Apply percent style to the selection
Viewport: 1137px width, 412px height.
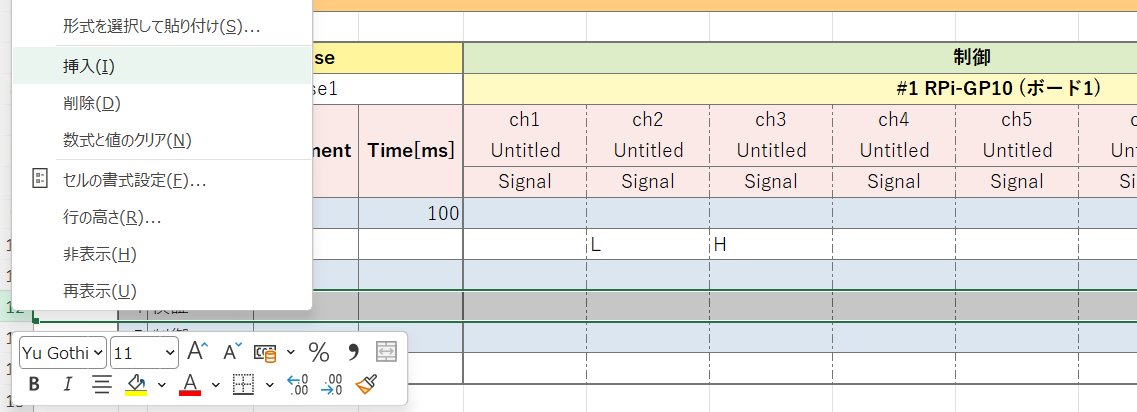319,352
